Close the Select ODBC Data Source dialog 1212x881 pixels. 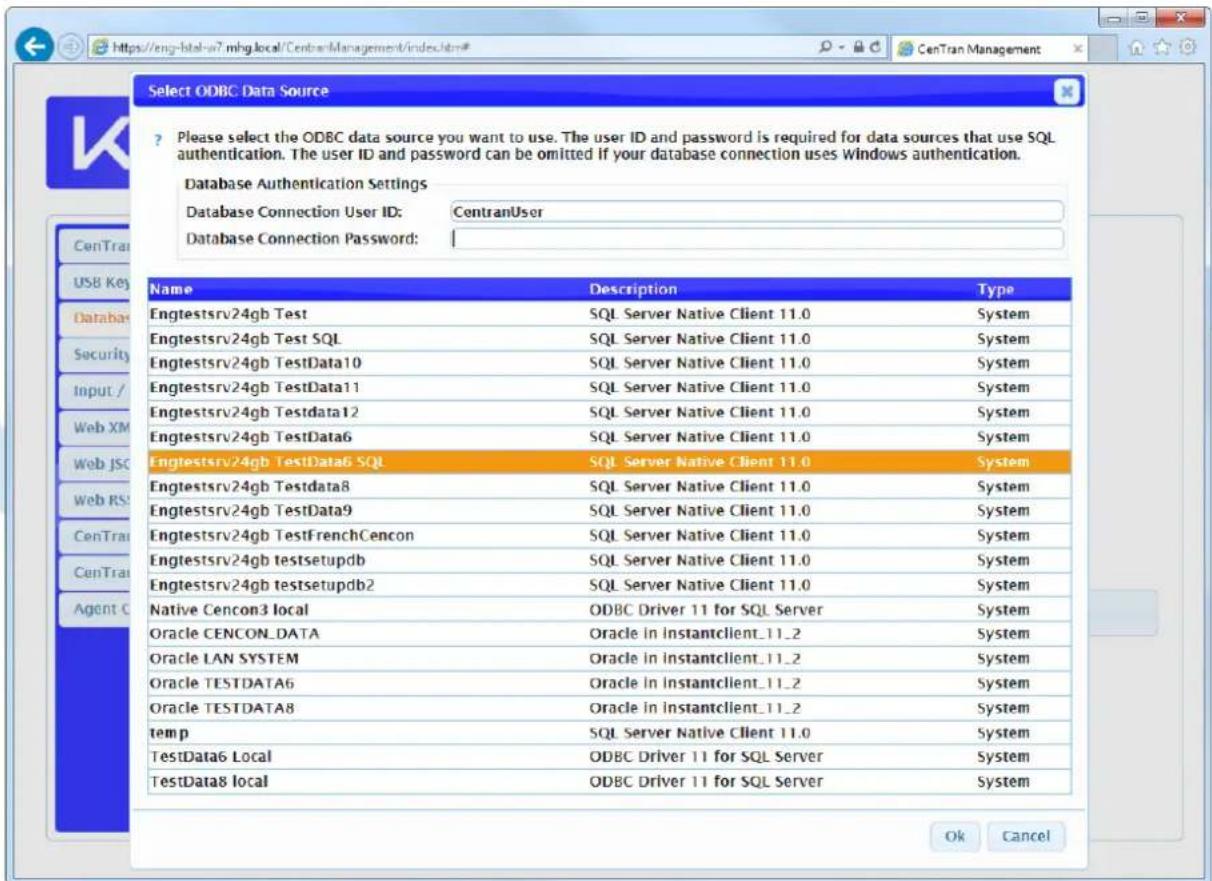pos(1066,92)
